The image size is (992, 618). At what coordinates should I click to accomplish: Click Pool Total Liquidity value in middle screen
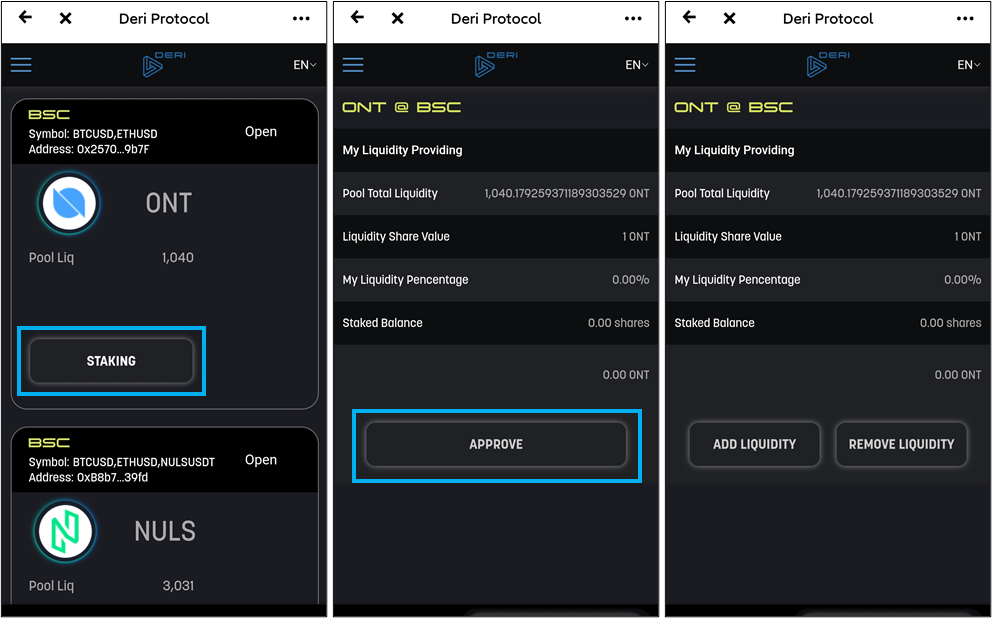click(x=567, y=194)
